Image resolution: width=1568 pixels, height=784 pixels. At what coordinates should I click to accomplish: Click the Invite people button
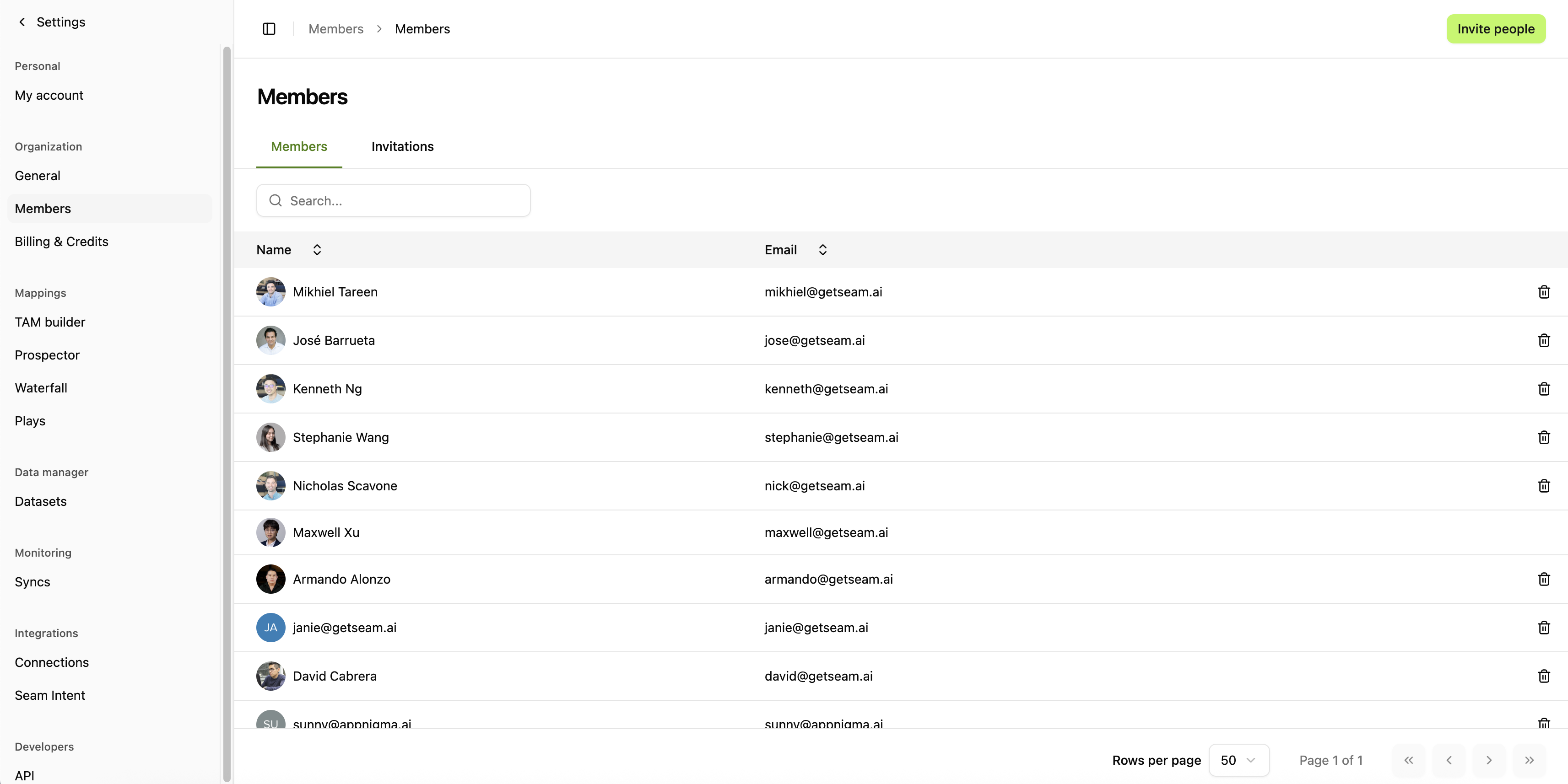click(1496, 28)
